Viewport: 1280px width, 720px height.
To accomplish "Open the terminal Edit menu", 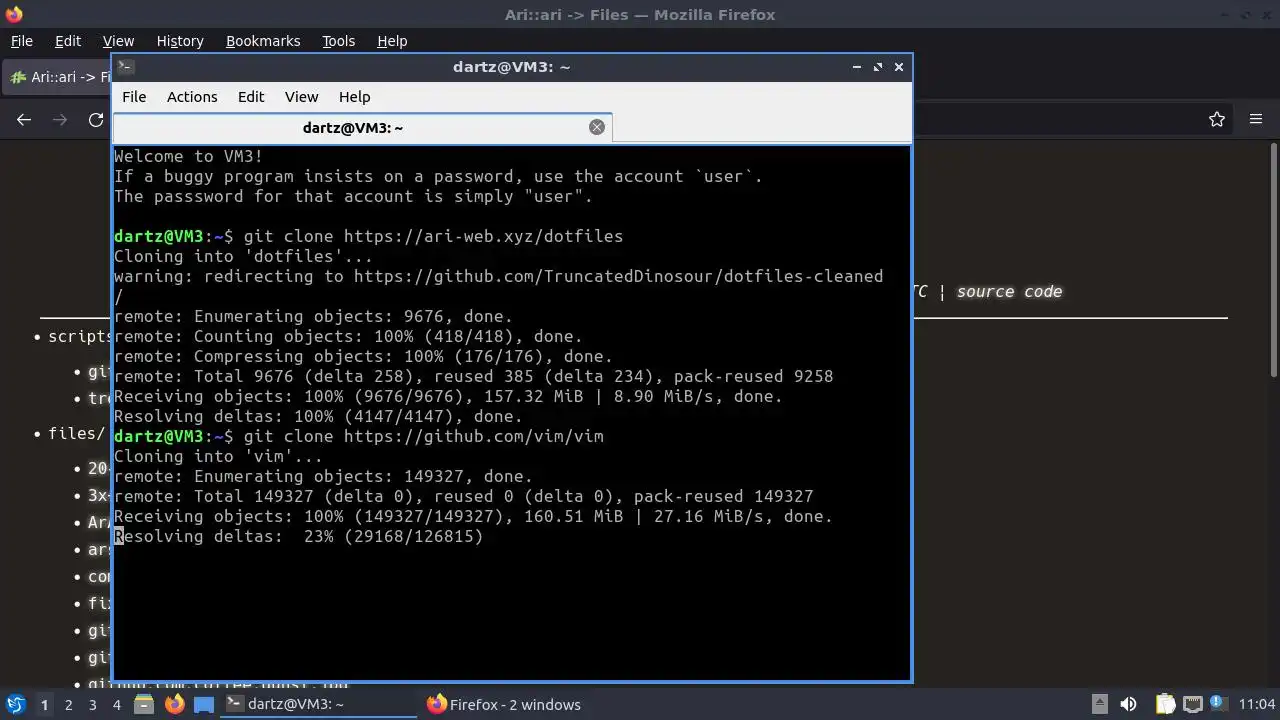I will (x=251, y=96).
